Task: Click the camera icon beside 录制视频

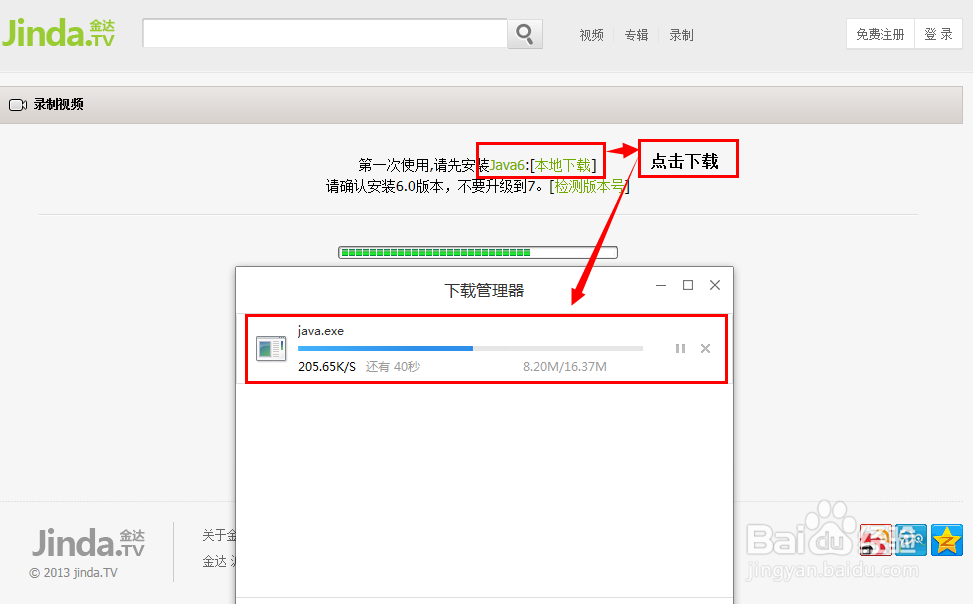Action: pyautogui.click(x=17, y=103)
